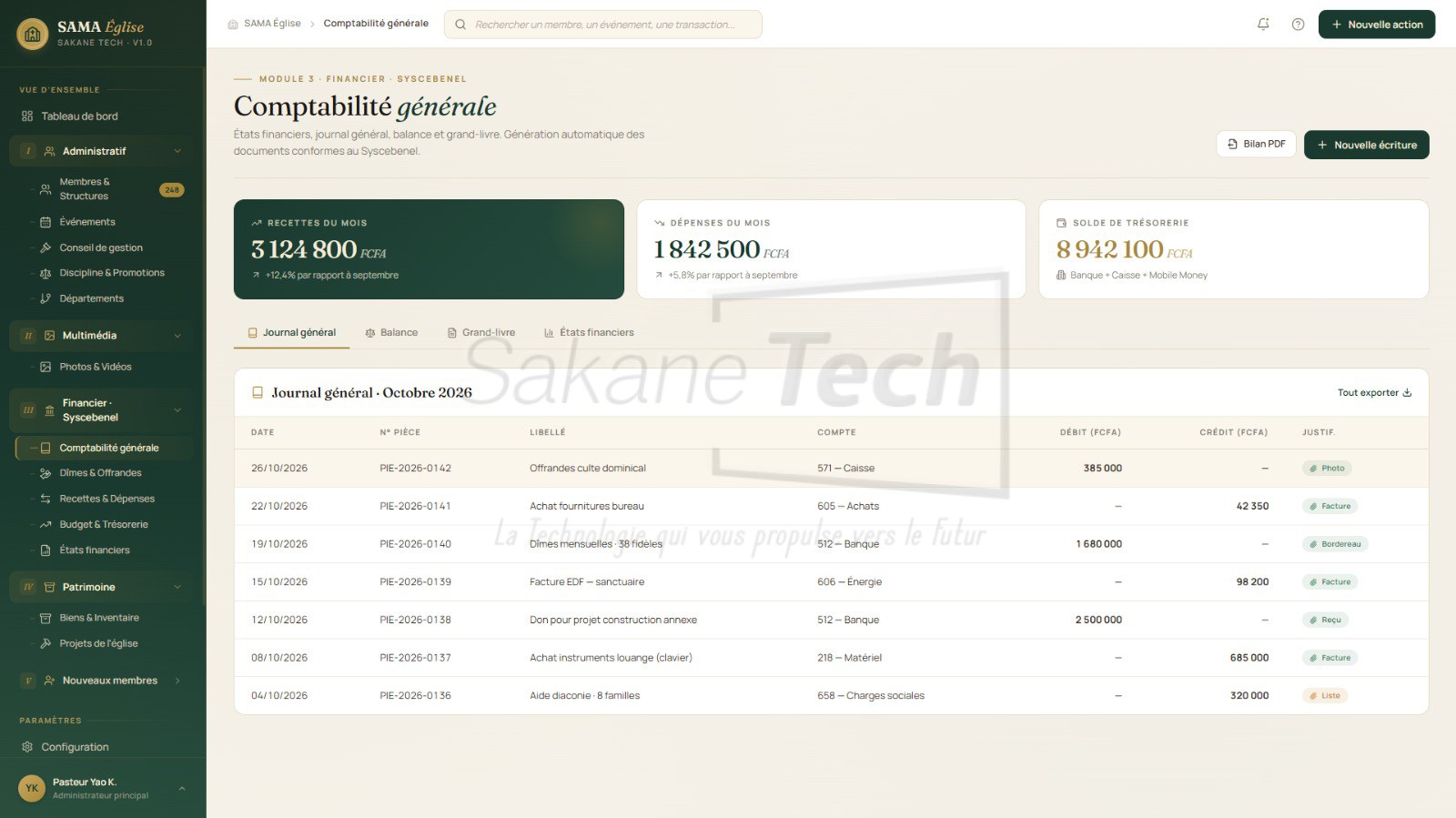Collapse the Financier Syscebenel section chevron
This screenshot has height=818, width=1456.
point(177,410)
